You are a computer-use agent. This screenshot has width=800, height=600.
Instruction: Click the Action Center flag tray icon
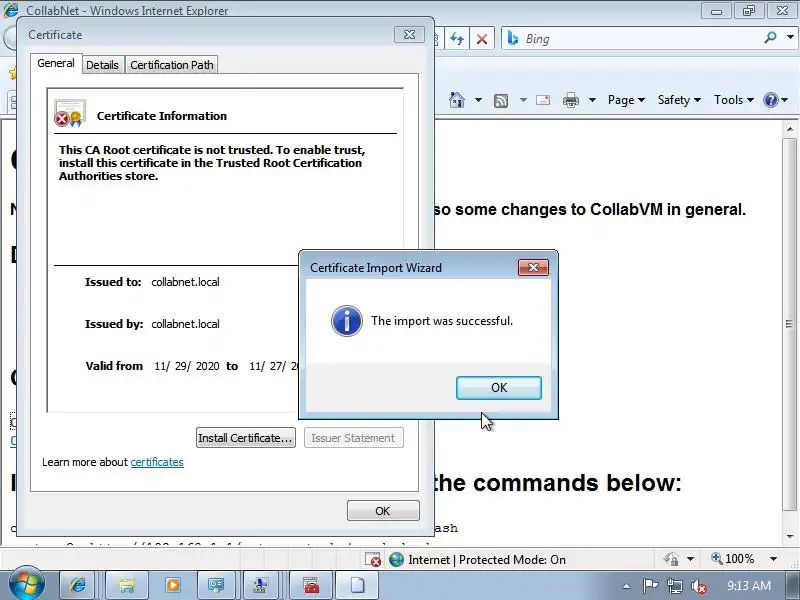coord(650,586)
